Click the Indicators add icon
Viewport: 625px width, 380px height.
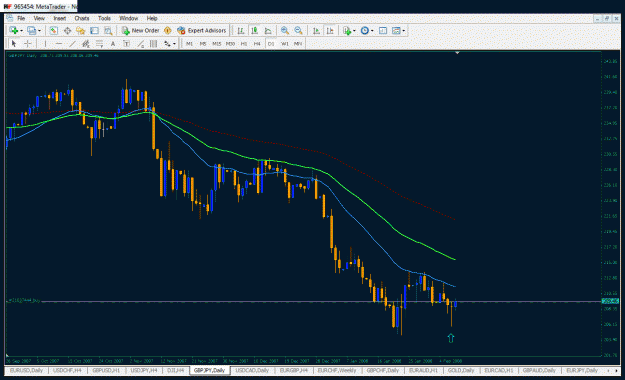[346, 30]
